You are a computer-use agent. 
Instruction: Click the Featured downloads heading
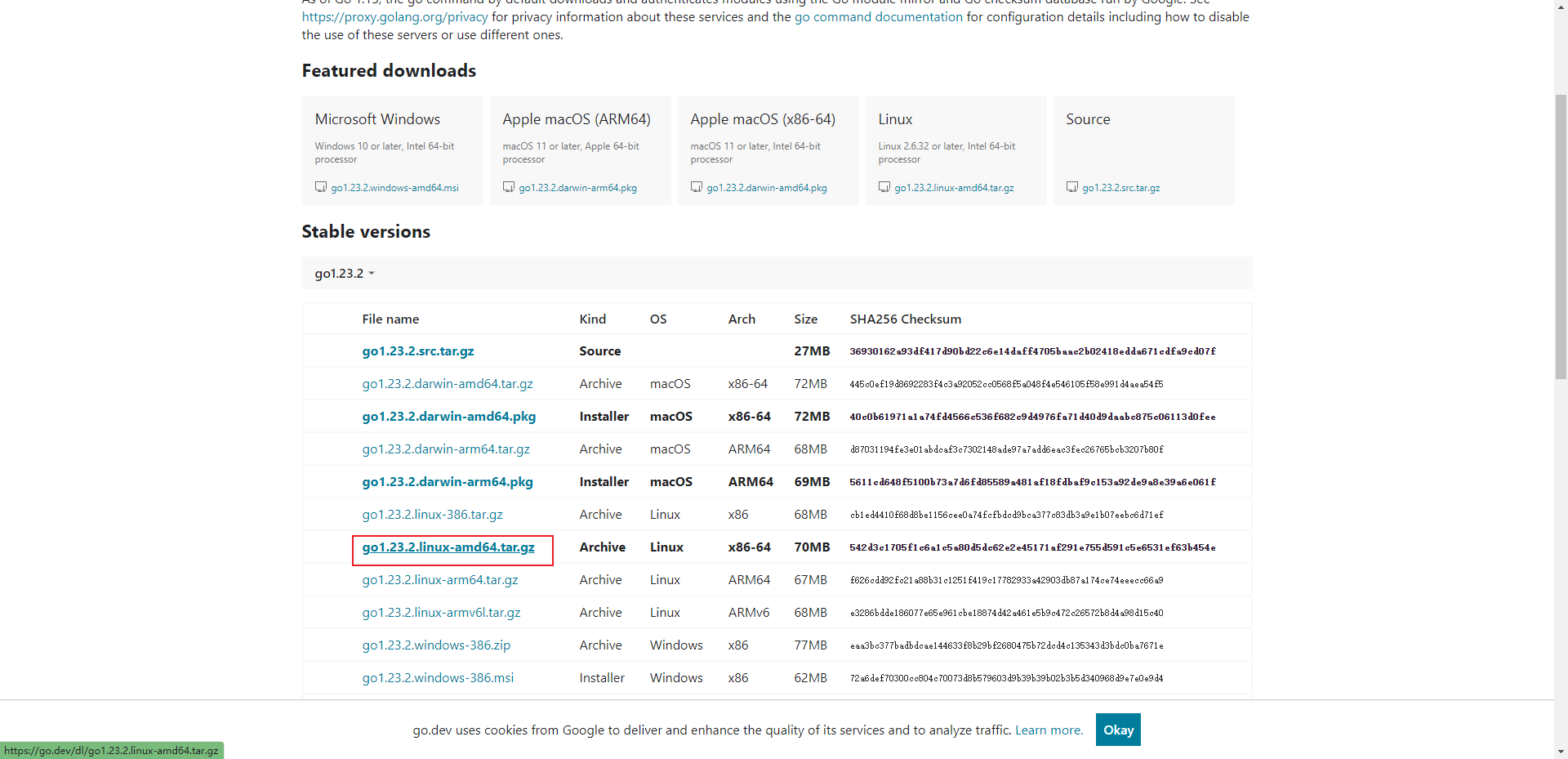389,71
